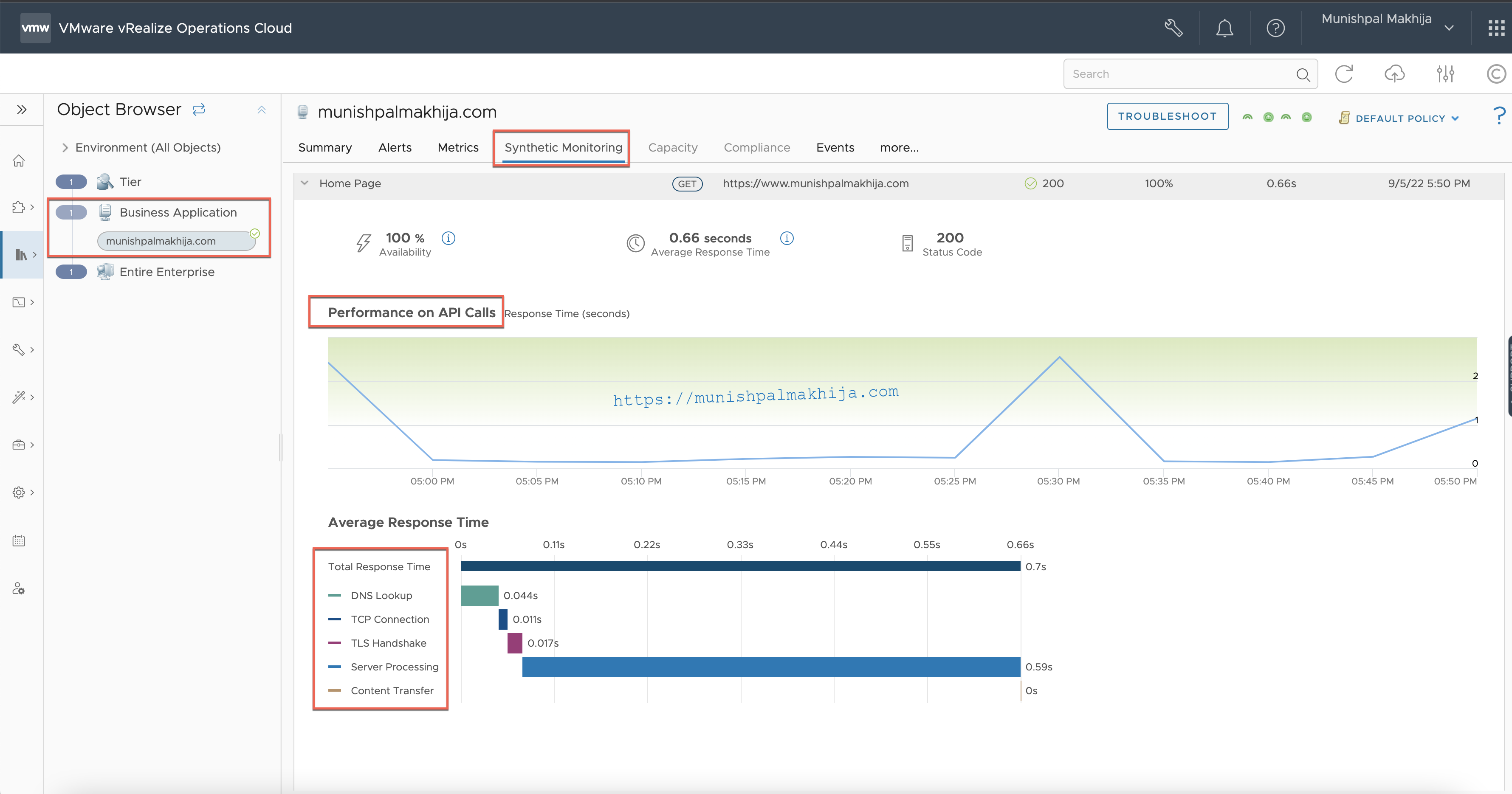Expand Environment (All Objects) tree
Viewport: 1512px width, 794px height.
pyautogui.click(x=65, y=147)
